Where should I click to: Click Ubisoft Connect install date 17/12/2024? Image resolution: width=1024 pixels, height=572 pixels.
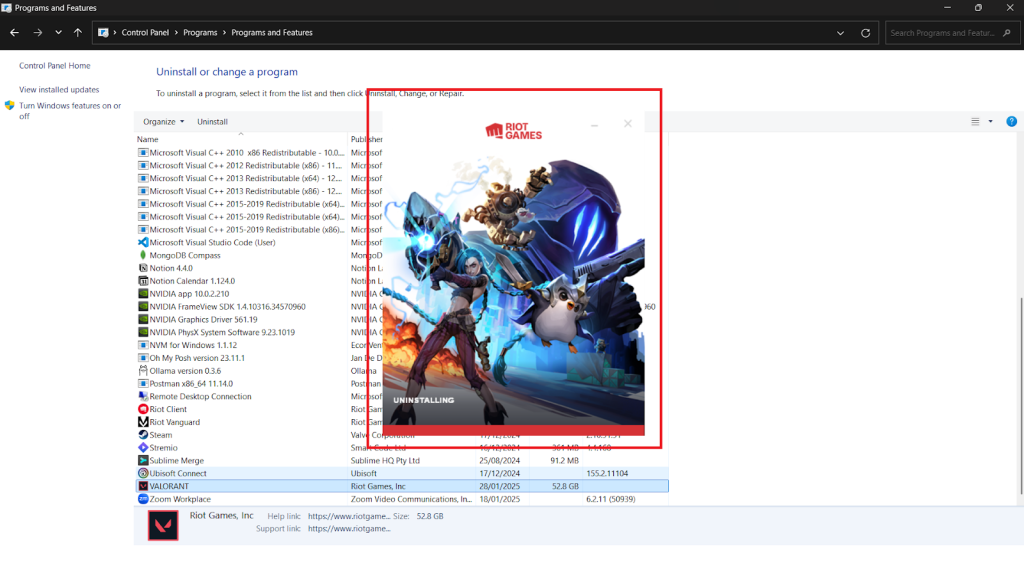[500, 473]
